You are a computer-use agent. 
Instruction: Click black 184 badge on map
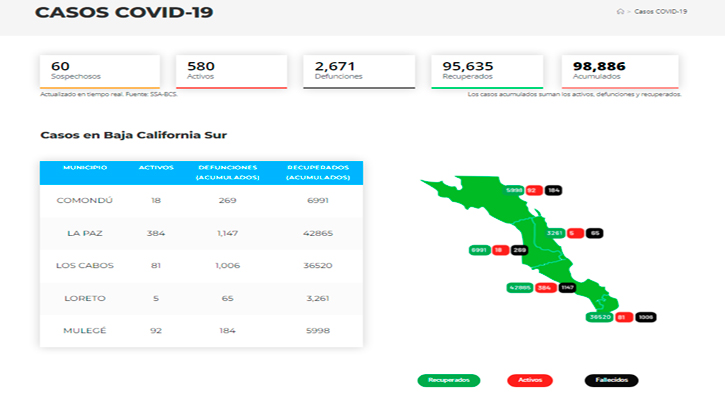[553, 190]
